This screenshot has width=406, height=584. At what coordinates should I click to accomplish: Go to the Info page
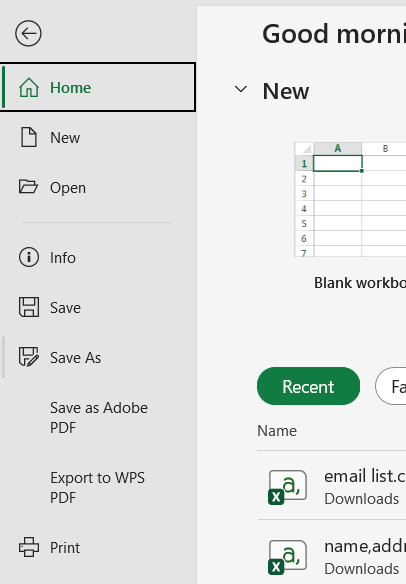(x=63, y=258)
